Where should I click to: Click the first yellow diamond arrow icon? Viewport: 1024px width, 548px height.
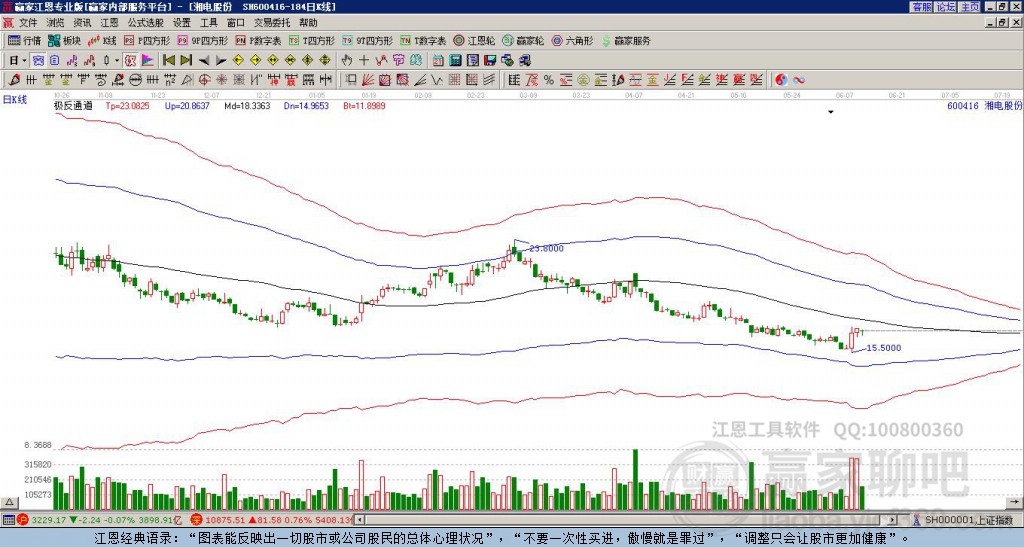click(238, 61)
